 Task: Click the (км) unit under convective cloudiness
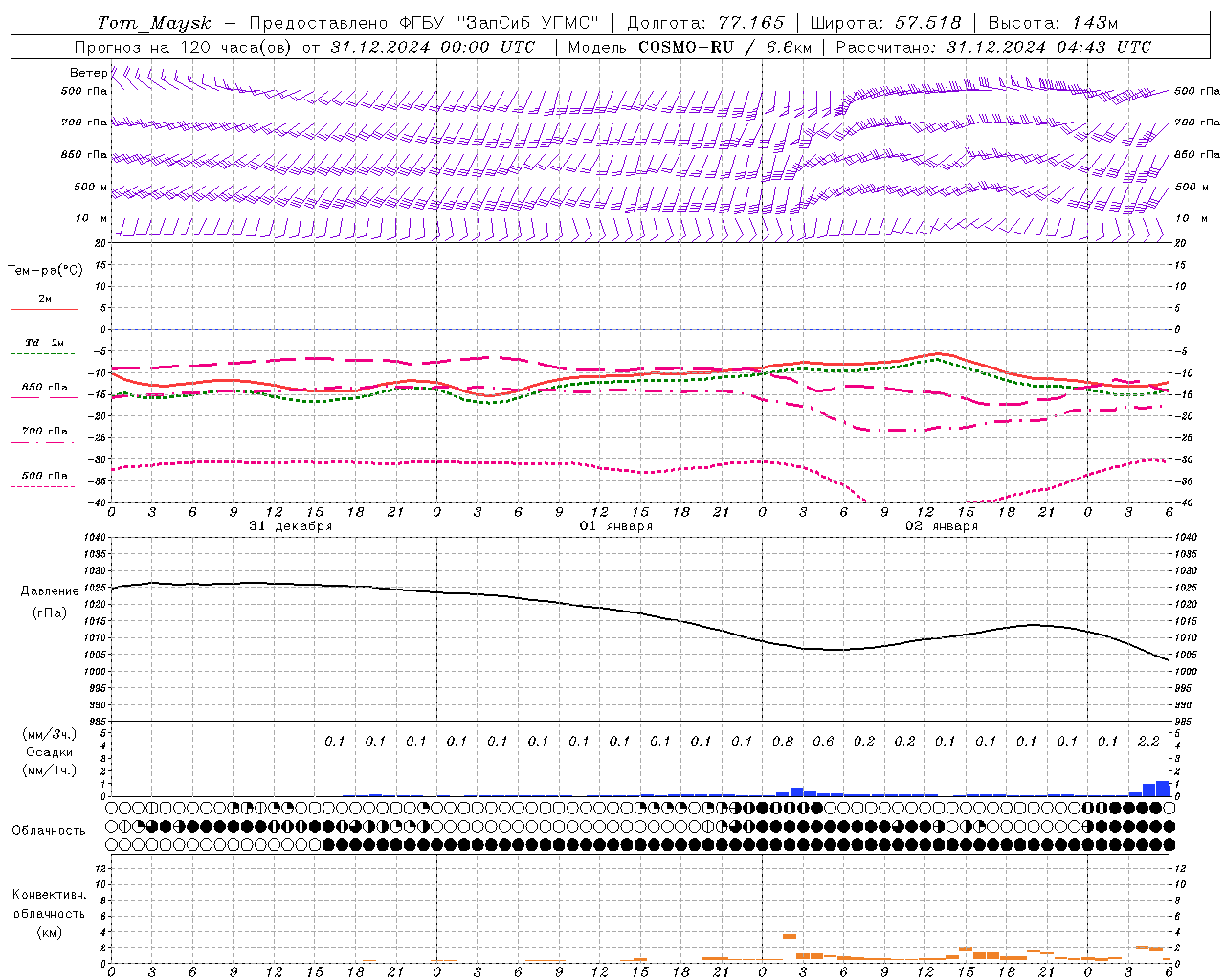pos(50,932)
